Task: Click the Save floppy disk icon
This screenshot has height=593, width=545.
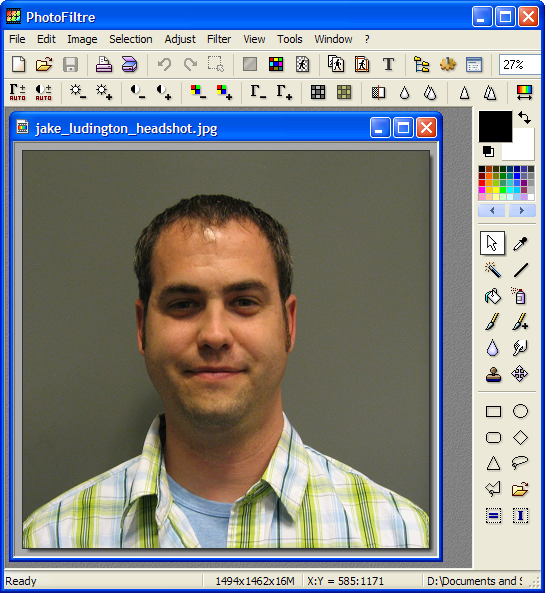Action: point(70,64)
